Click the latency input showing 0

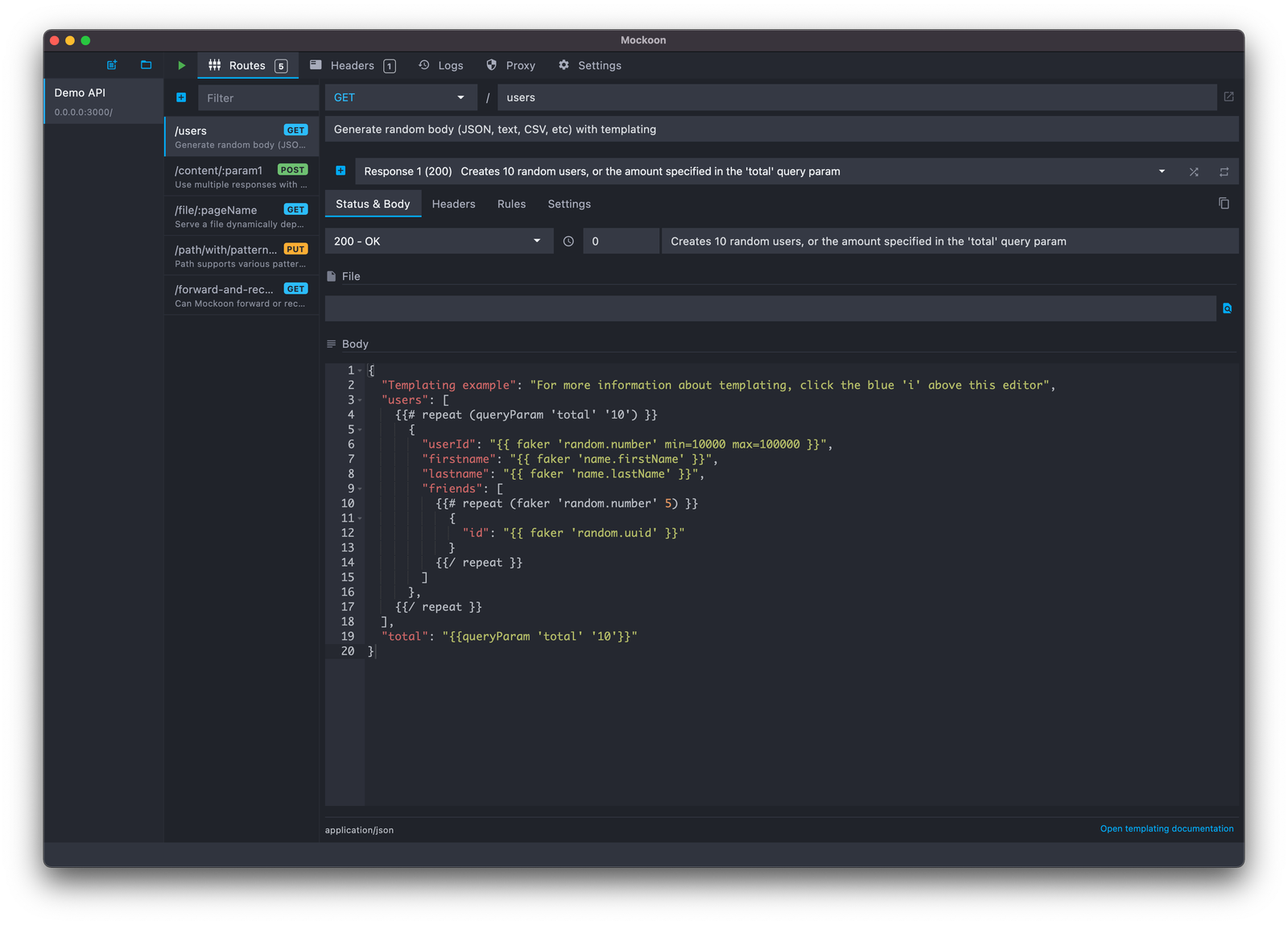click(621, 242)
